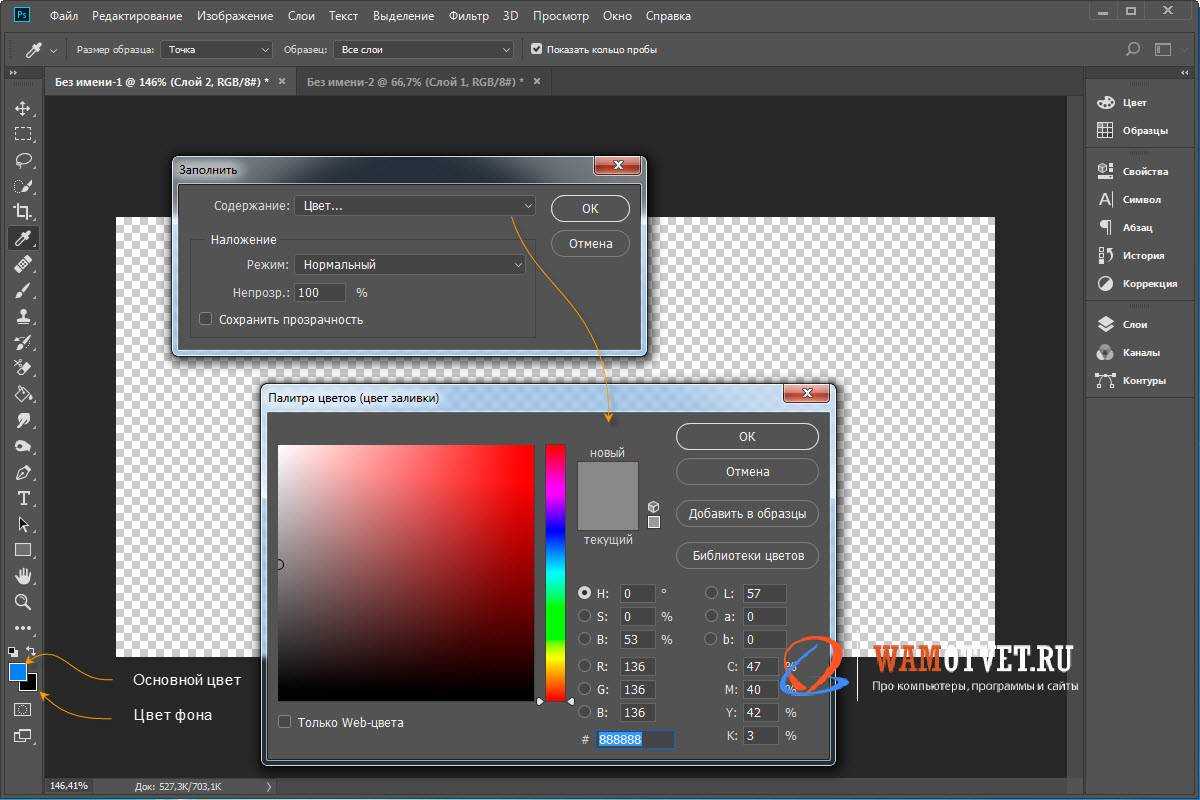
Task: Select the Eraser tool
Action: (22, 368)
